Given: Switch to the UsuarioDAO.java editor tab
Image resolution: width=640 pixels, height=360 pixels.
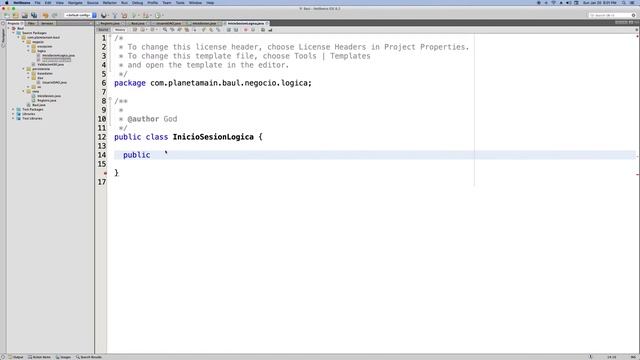Looking at the screenshot, I should coord(168,23).
